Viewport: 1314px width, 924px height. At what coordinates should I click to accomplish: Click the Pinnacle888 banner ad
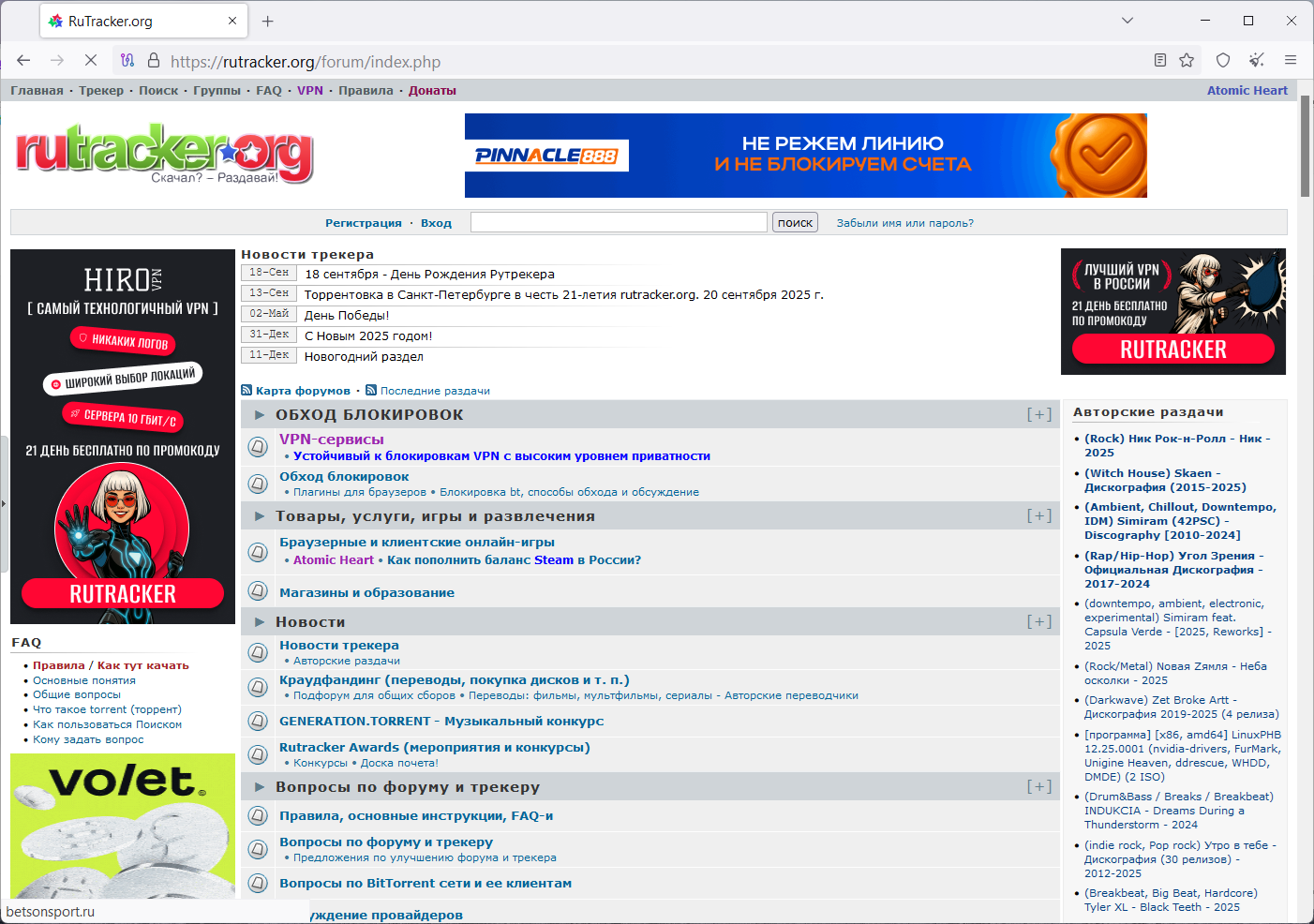[806, 156]
